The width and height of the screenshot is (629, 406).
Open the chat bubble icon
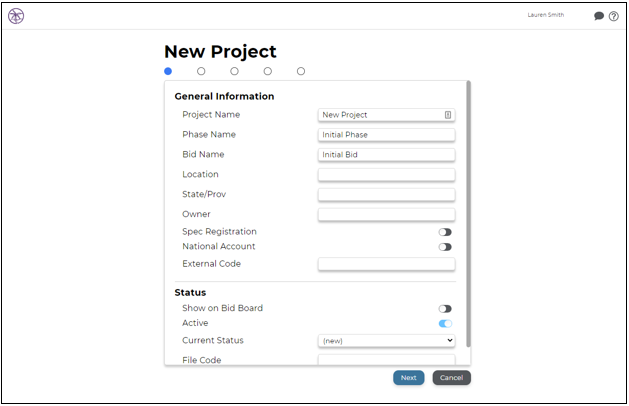tap(599, 16)
